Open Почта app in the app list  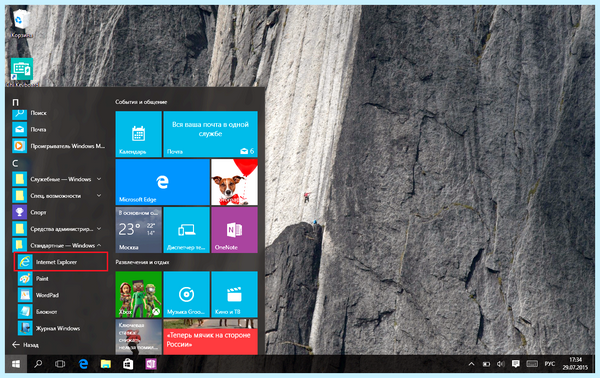pos(59,129)
